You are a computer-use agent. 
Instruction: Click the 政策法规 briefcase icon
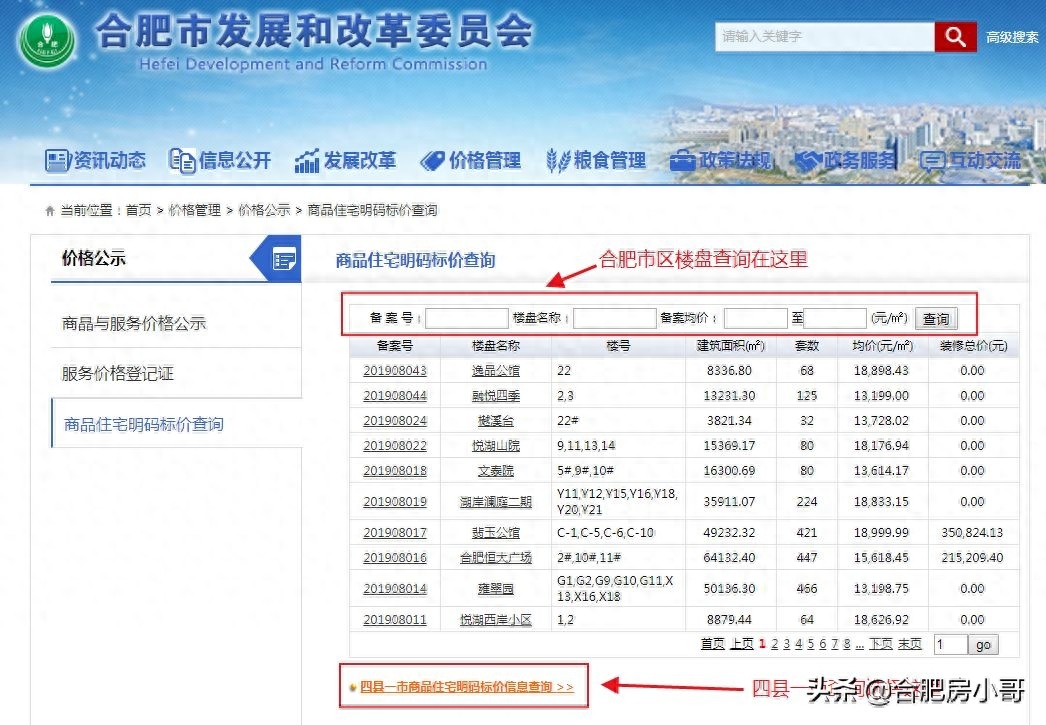click(682, 161)
